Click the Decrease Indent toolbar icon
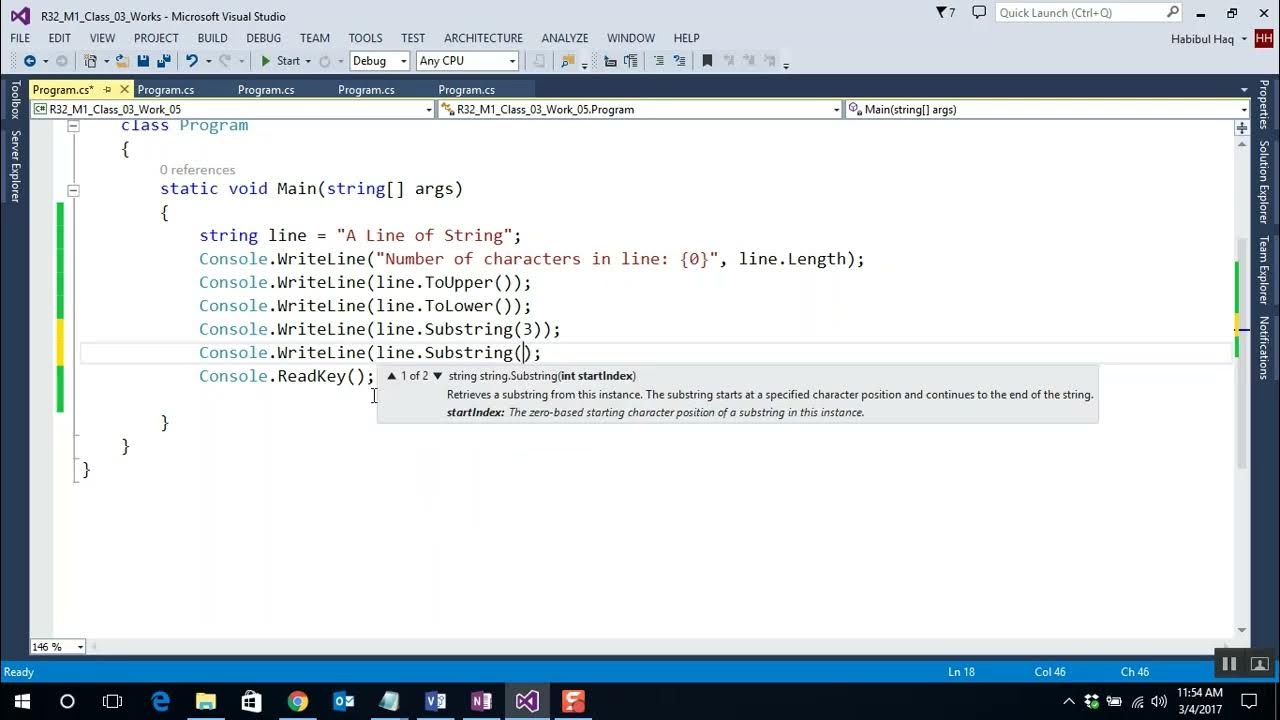The height and width of the screenshot is (720, 1280). [610, 61]
